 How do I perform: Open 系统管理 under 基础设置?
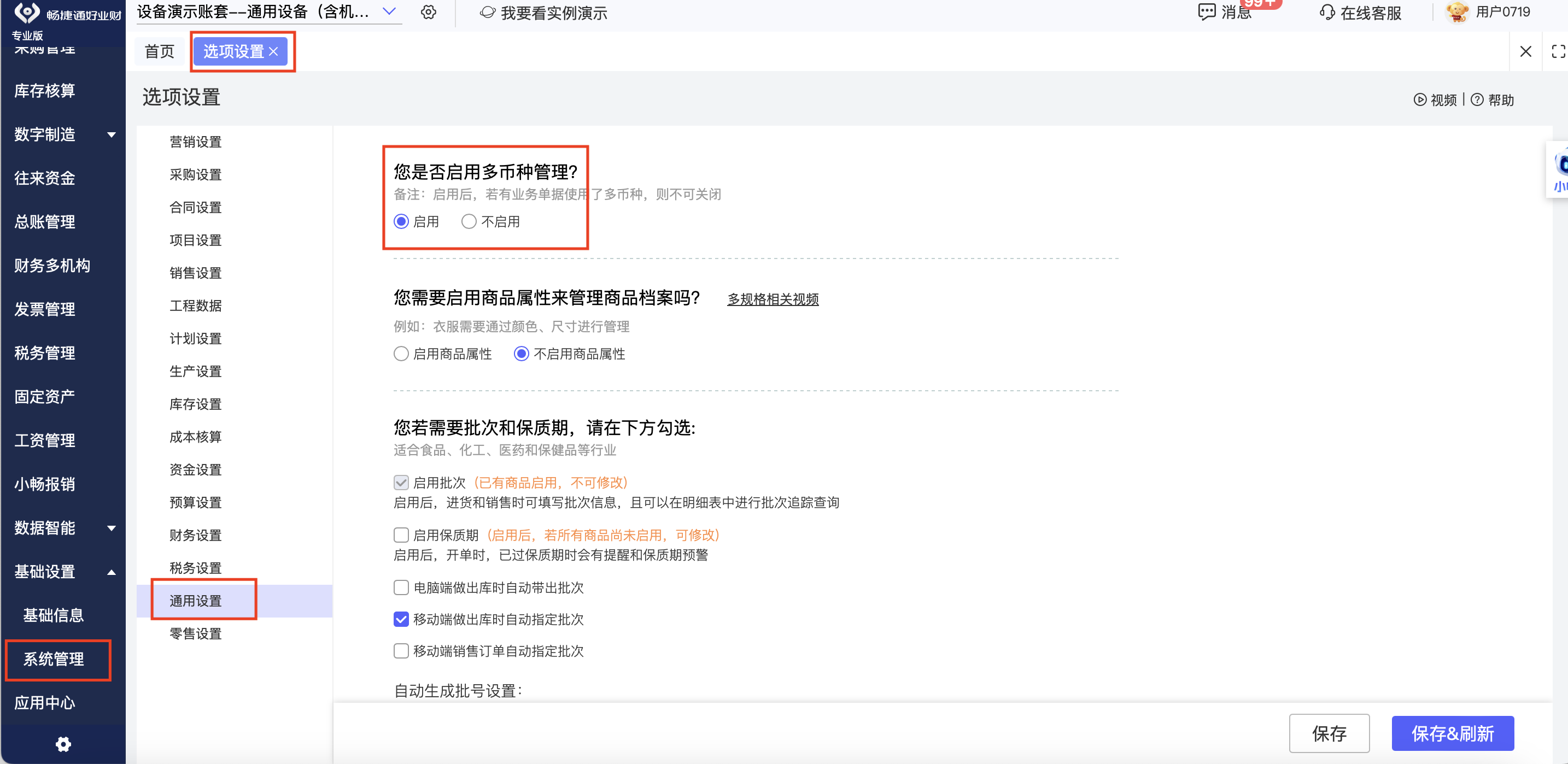pos(54,660)
